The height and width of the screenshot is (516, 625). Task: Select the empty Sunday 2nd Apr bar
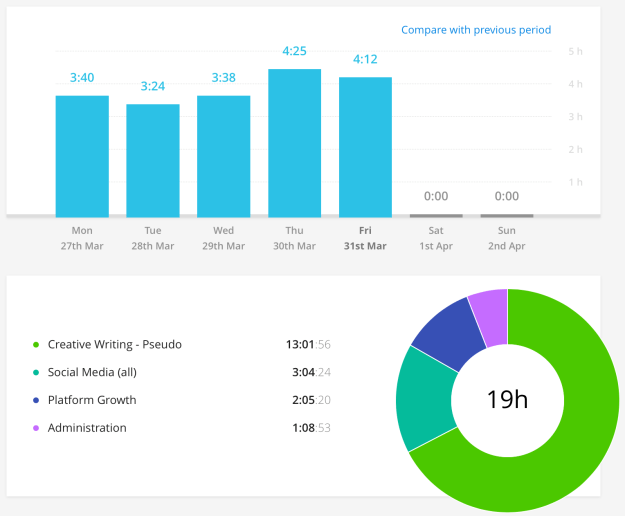click(x=507, y=215)
